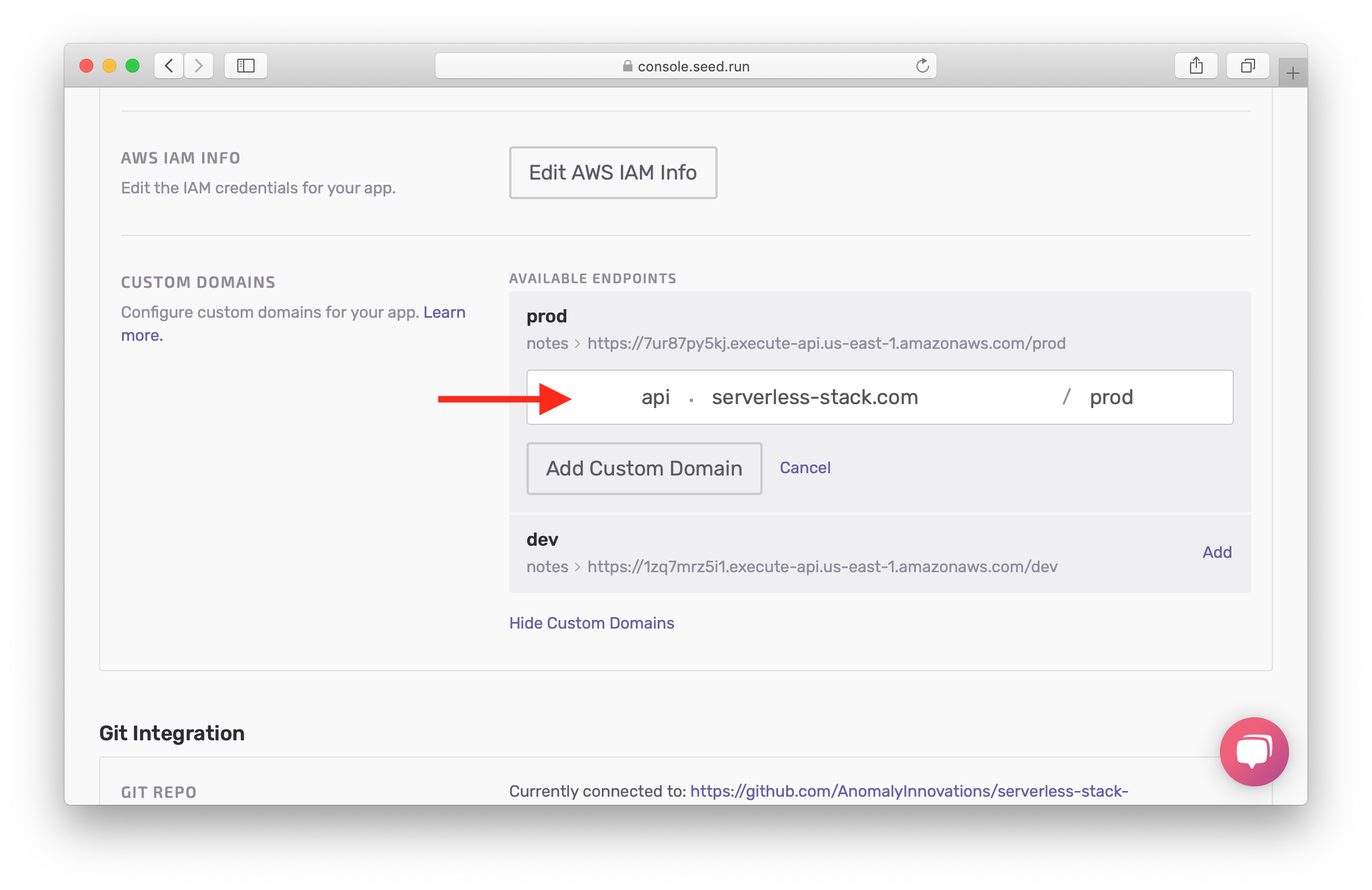Reload the page using the refresh icon
This screenshot has width=1372, height=890.
coord(922,66)
